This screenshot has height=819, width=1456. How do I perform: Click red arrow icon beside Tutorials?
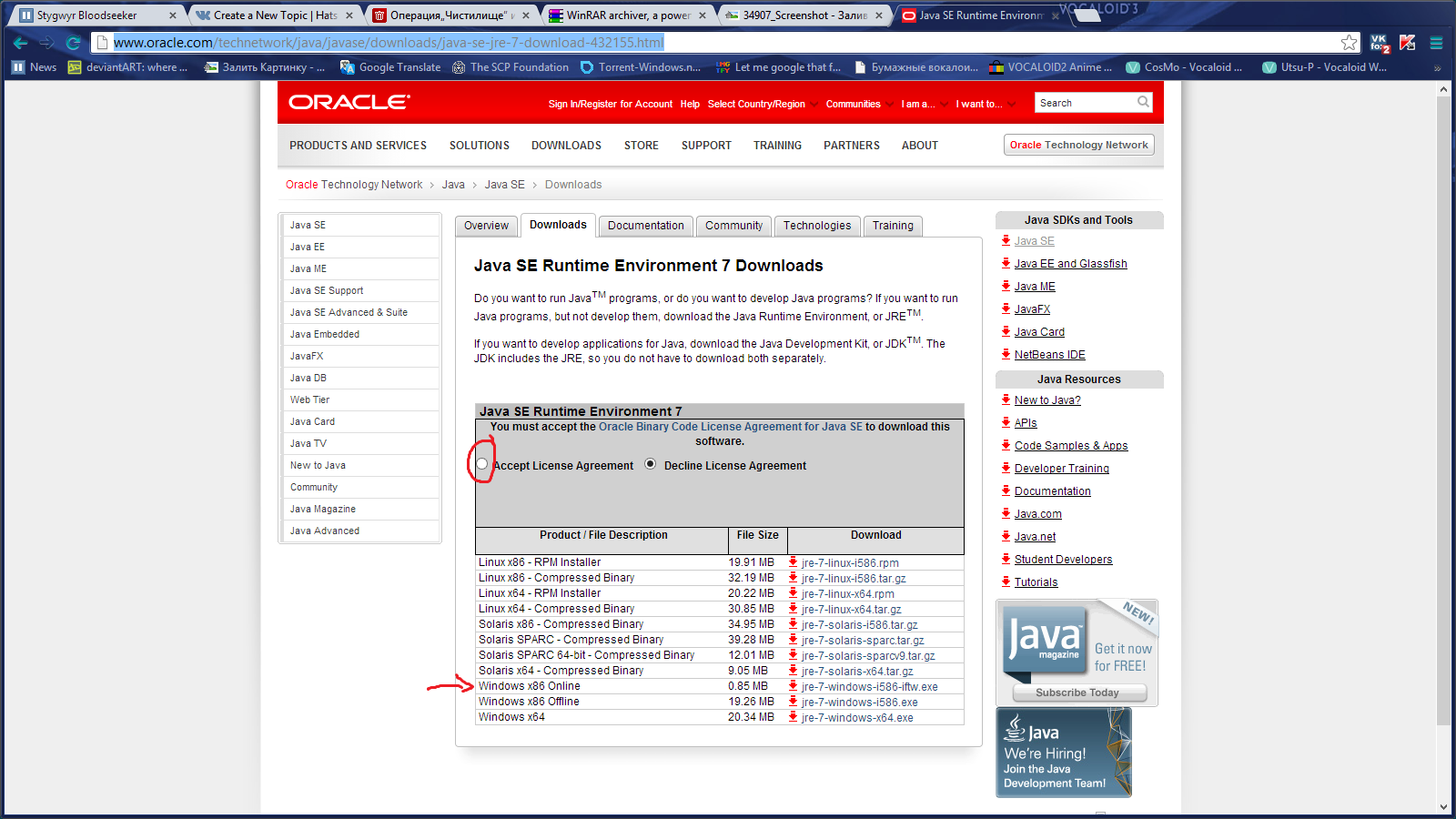[x=1006, y=581]
